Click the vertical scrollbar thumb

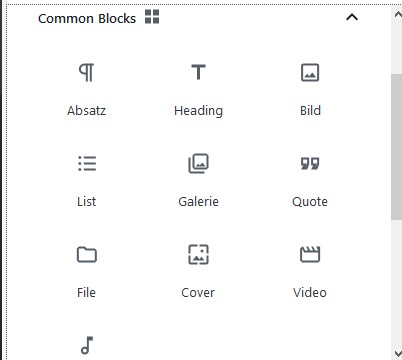click(x=396, y=147)
